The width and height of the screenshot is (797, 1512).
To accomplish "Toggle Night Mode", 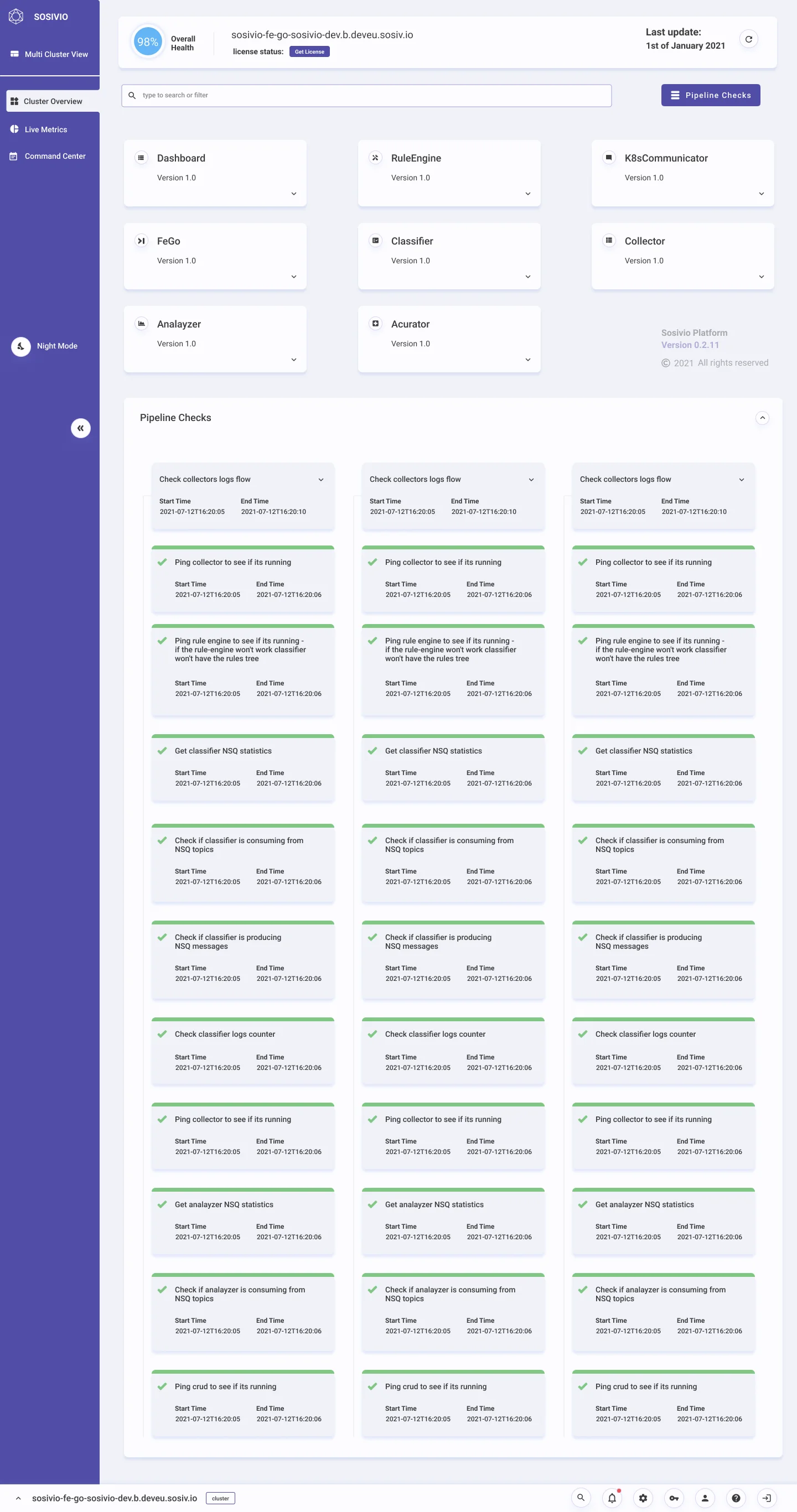I will coord(21,346).
